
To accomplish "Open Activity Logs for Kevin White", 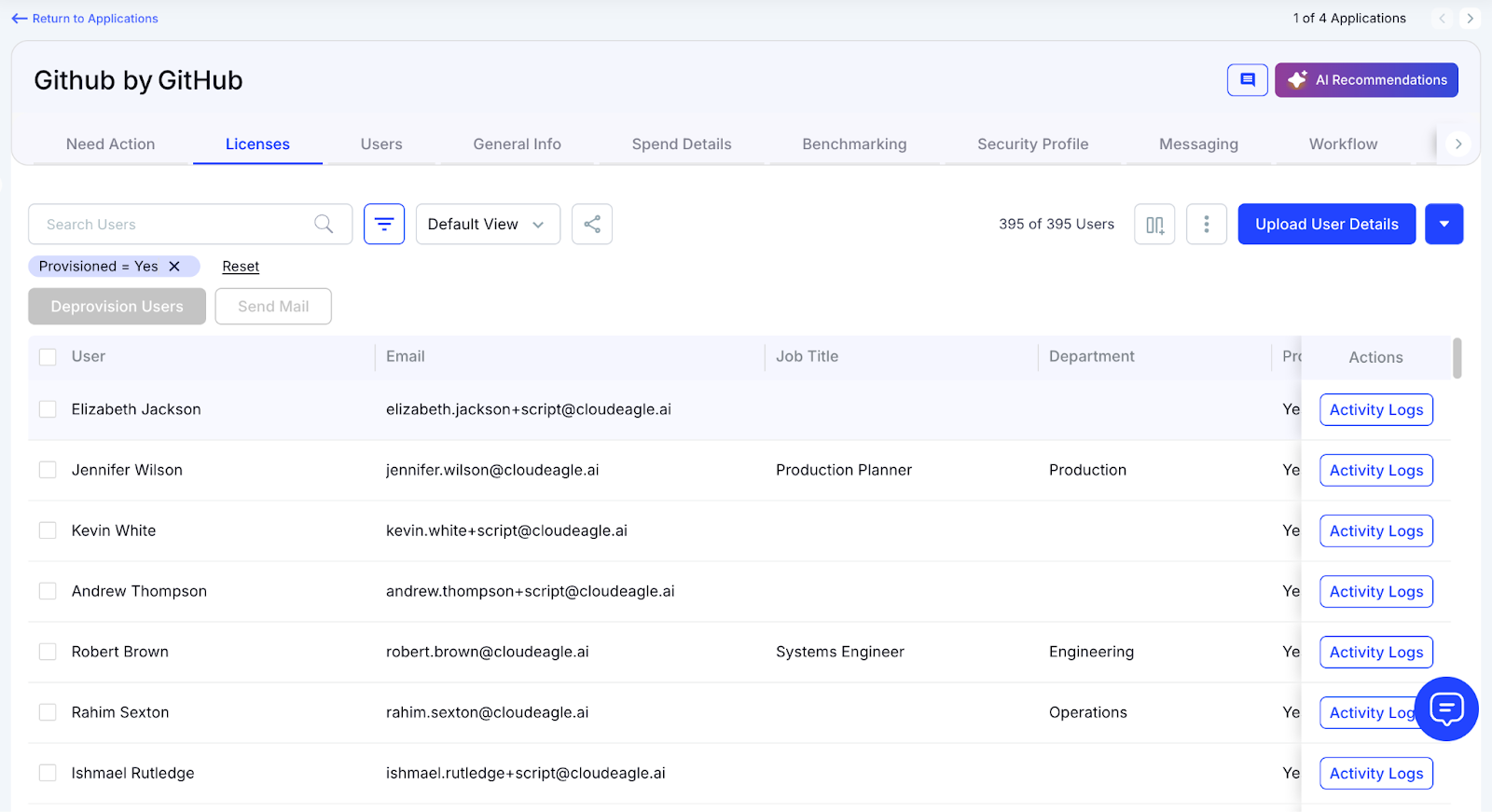I will (x=1376, y=531).
